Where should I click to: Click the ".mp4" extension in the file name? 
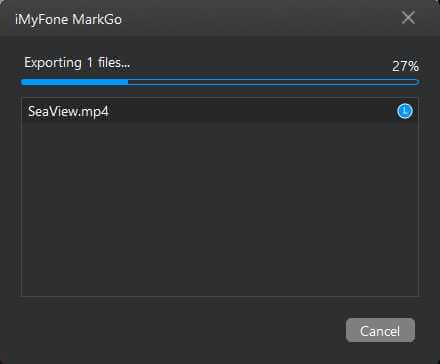(x=95, y=112)
